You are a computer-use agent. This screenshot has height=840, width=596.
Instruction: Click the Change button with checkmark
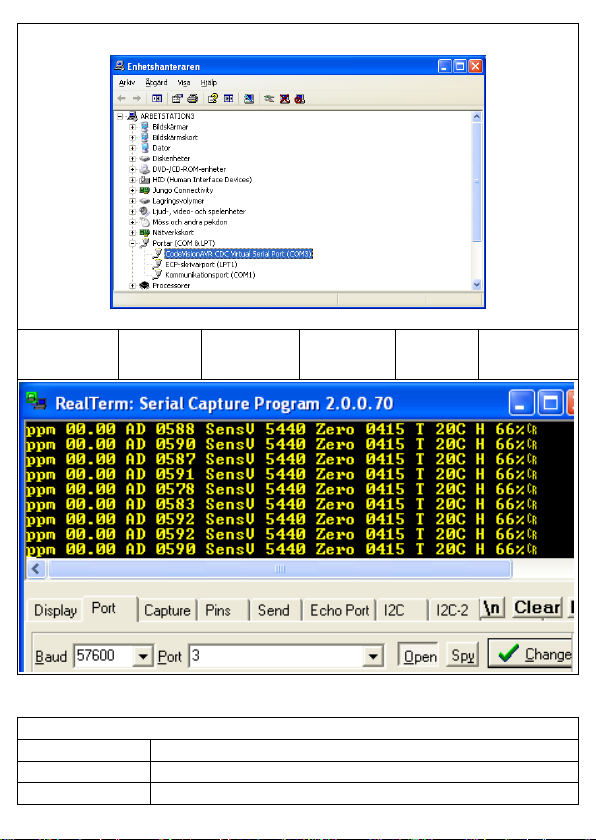[530, 654]
